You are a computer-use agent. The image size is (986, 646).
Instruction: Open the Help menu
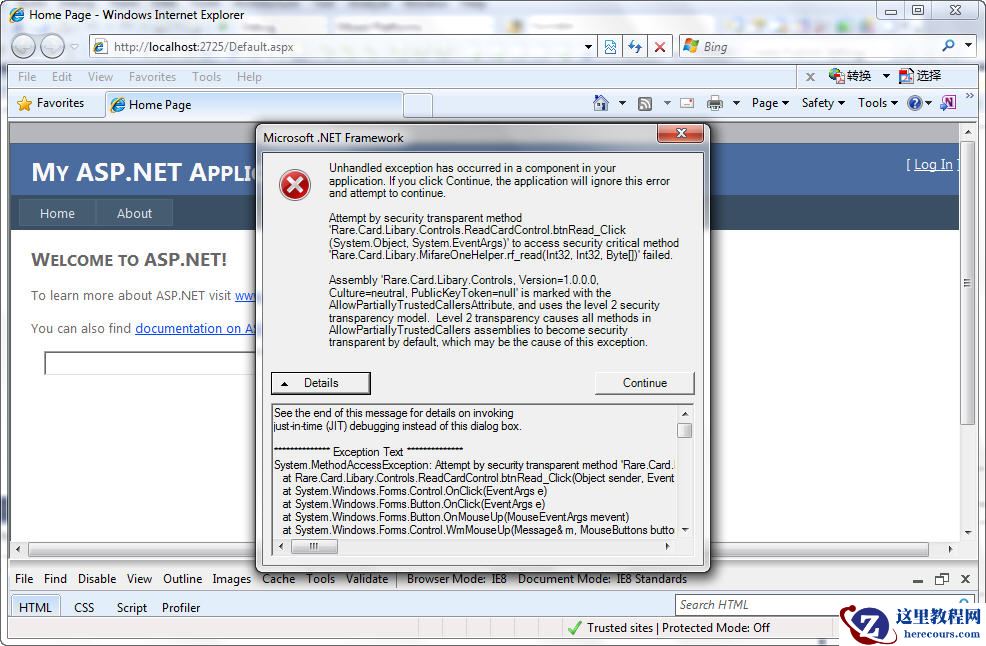coord(249,77)
